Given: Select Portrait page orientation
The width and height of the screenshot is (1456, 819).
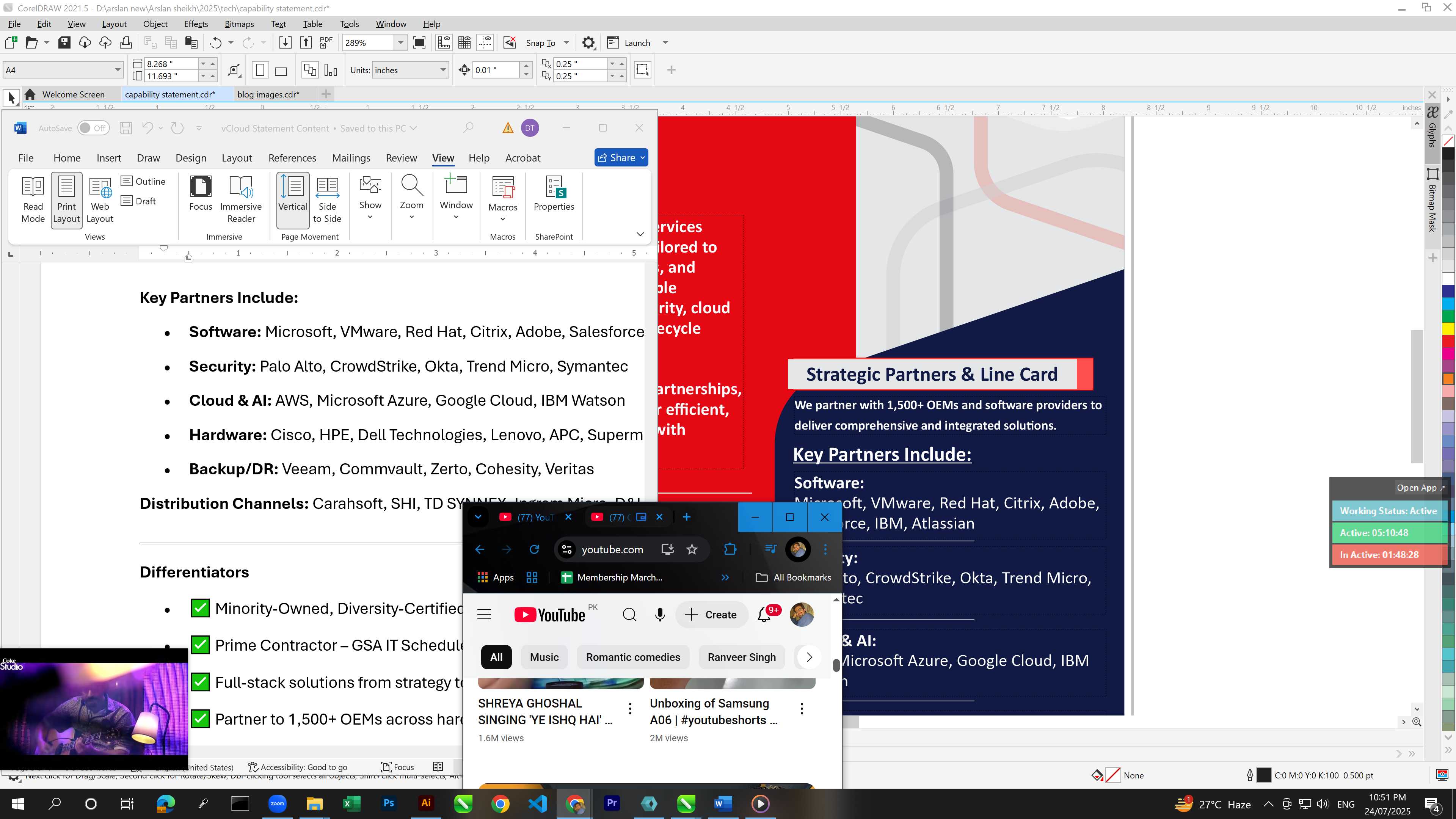Looking at the screenshot, I should pyautogui.click(x=260, y=70).
